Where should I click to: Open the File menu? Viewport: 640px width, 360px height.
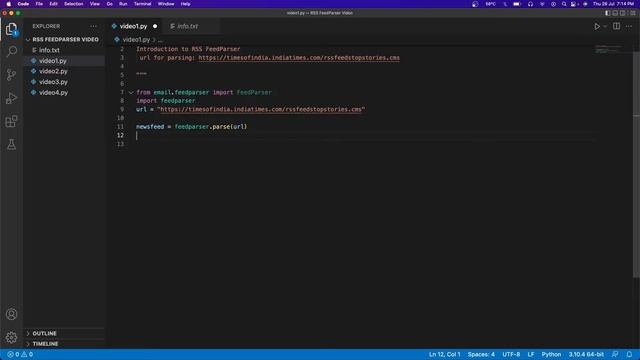39,4
